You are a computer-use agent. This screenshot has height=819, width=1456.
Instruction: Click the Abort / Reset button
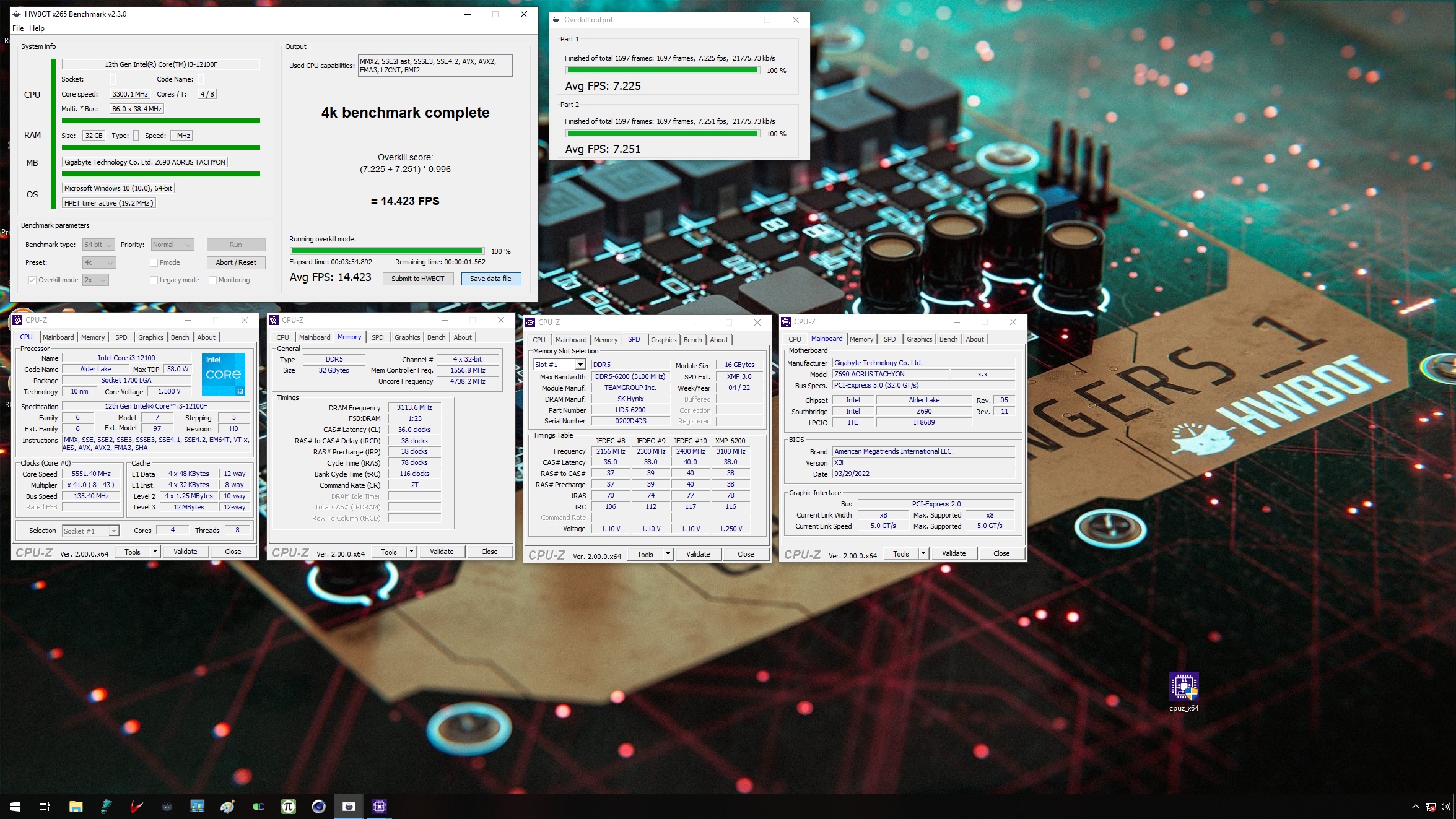236,262
